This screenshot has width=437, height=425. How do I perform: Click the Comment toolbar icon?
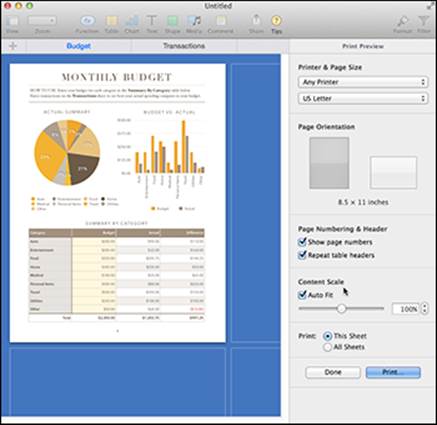(x=220, y=21)
